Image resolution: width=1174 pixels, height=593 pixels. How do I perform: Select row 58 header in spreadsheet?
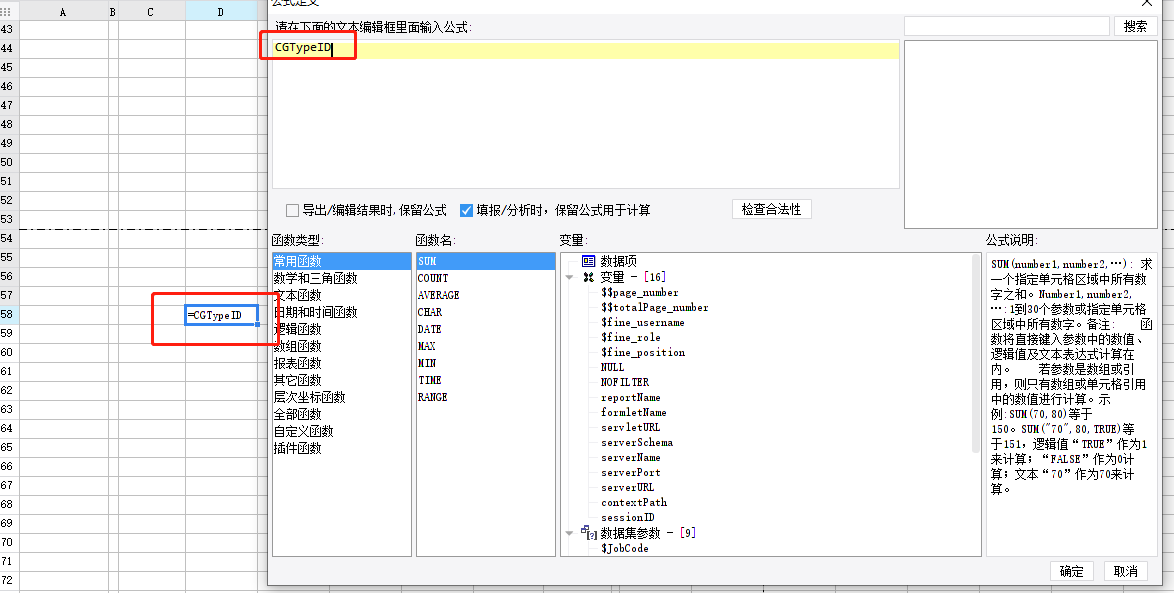pos(9,314)
